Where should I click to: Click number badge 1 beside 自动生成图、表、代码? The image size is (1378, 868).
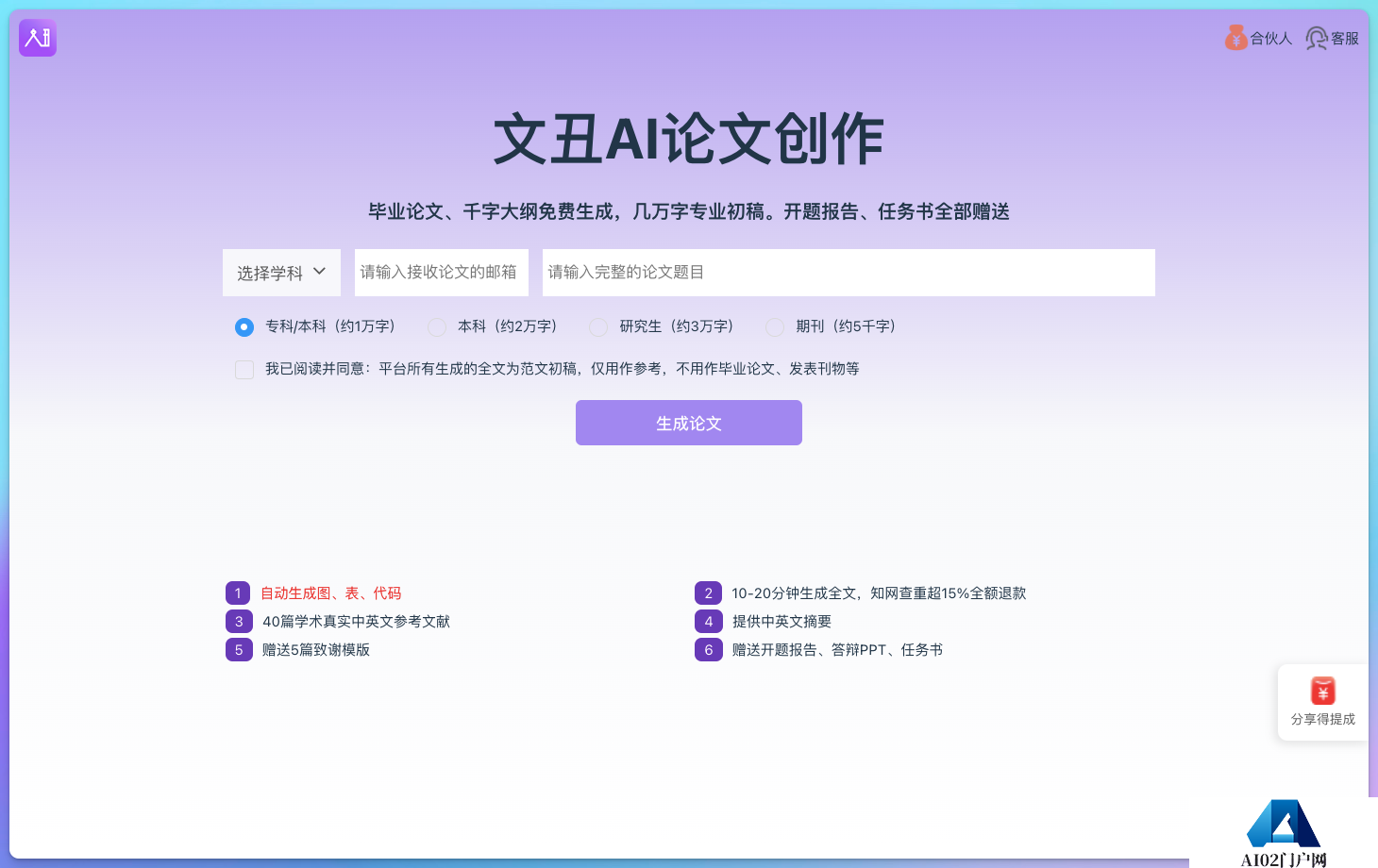pyautogui.click(x=238, y=593)
